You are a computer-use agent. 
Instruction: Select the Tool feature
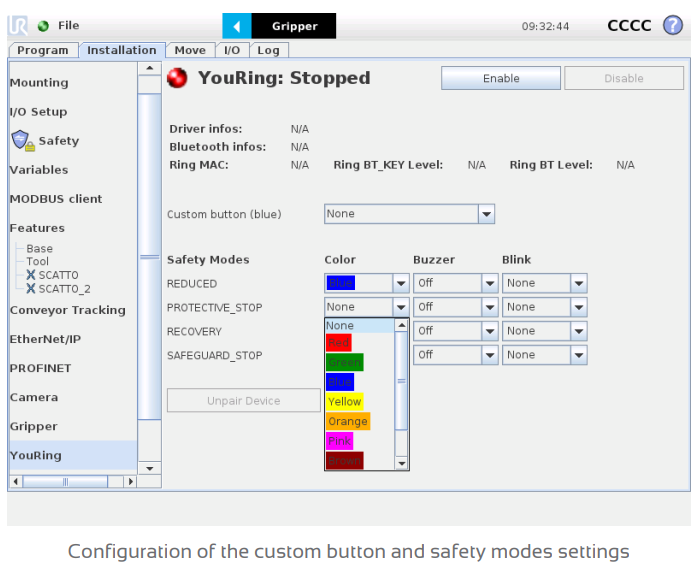37,261
